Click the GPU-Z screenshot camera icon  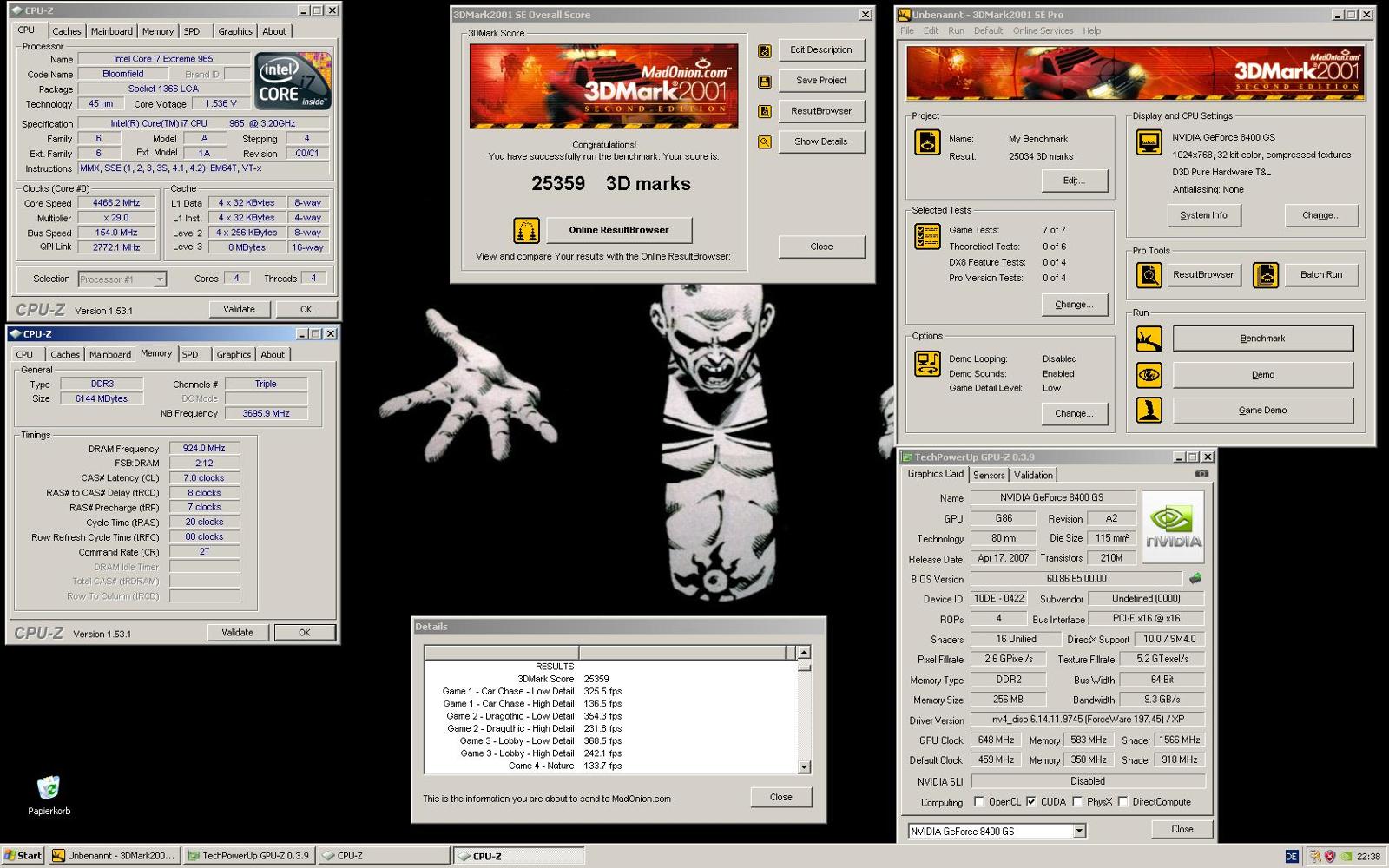pyautogui.click(x=1201, y=474)
